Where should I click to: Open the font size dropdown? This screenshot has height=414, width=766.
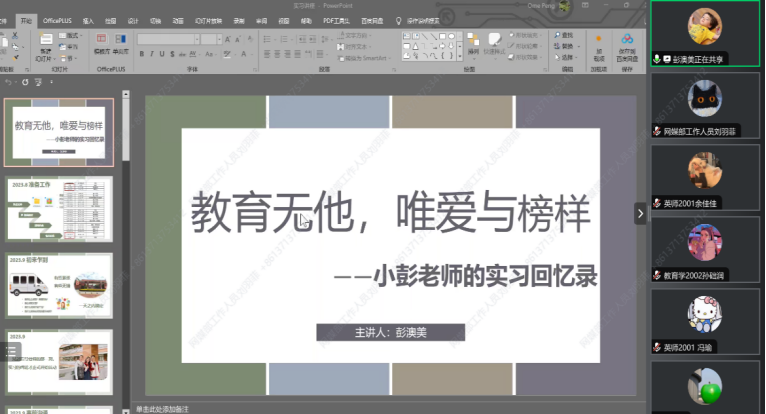coord(221,39)
